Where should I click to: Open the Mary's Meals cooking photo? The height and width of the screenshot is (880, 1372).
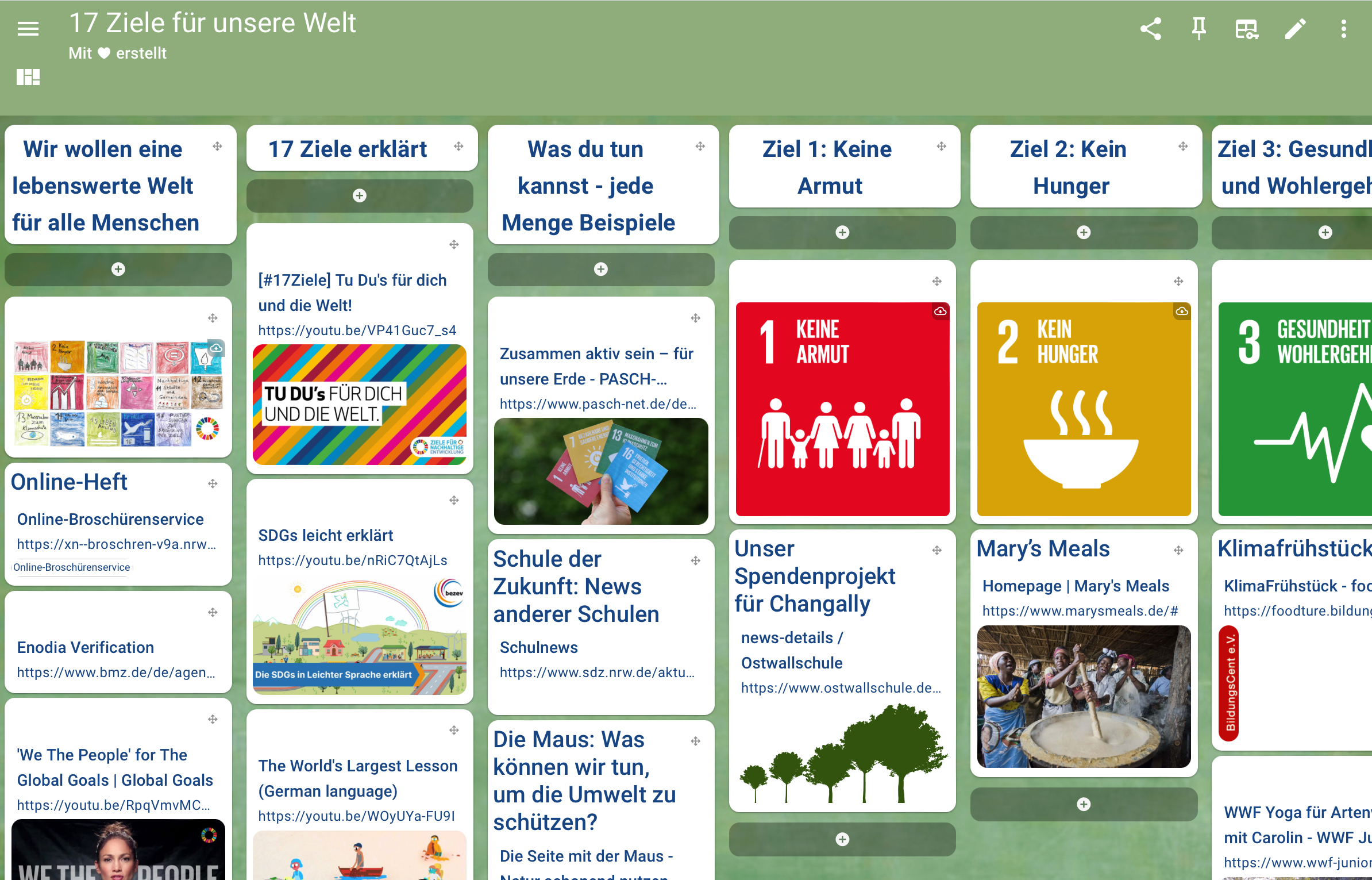click(1084, 697)
